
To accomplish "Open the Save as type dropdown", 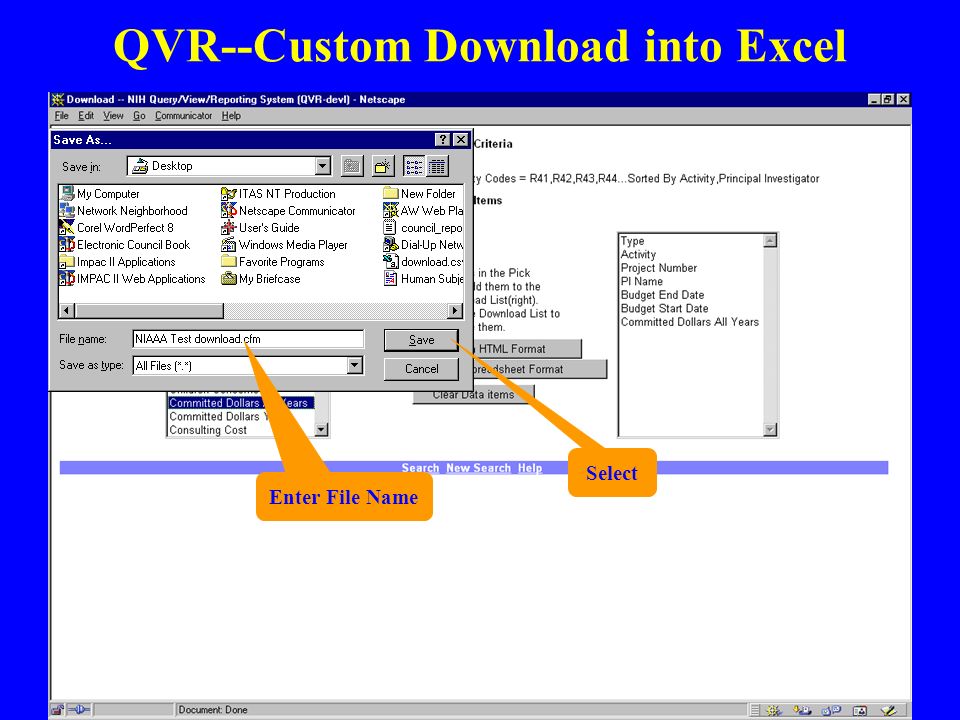I will point(354,366).
